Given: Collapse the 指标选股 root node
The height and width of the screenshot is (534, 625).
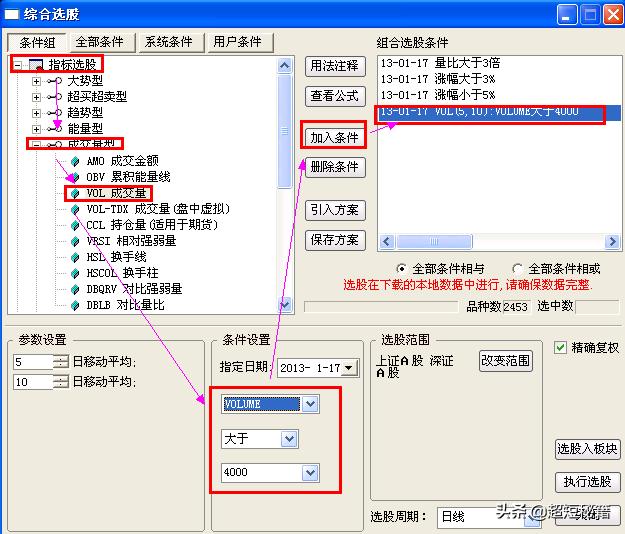Looking at the screenshot, I should tap(18, 65).
